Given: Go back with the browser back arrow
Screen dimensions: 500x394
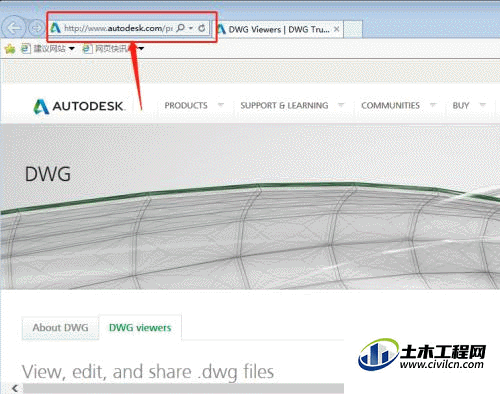Looking at the screenshot, I should (x=14, y=28).
